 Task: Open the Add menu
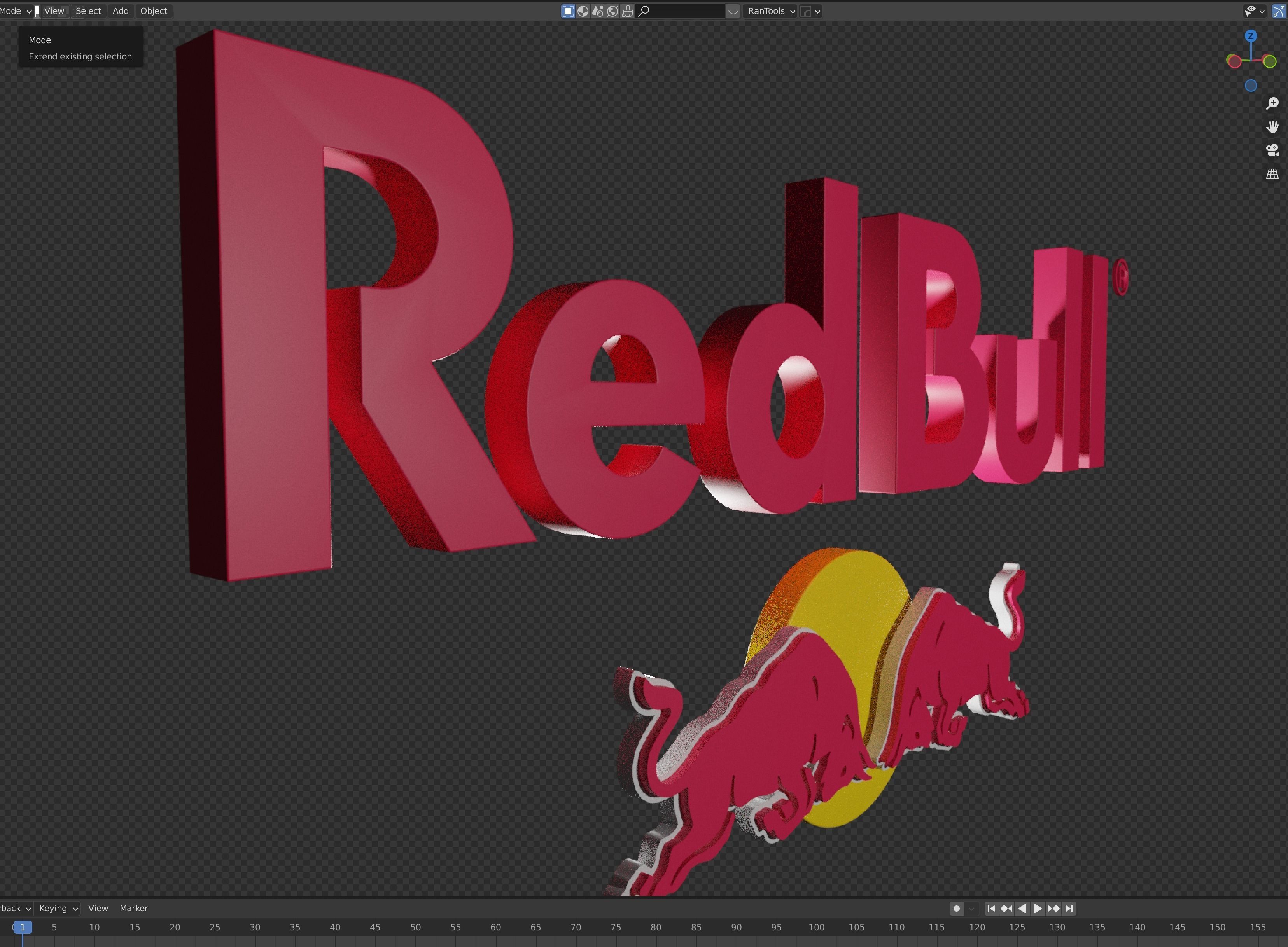pyautogui.click(x=121, y=11)
